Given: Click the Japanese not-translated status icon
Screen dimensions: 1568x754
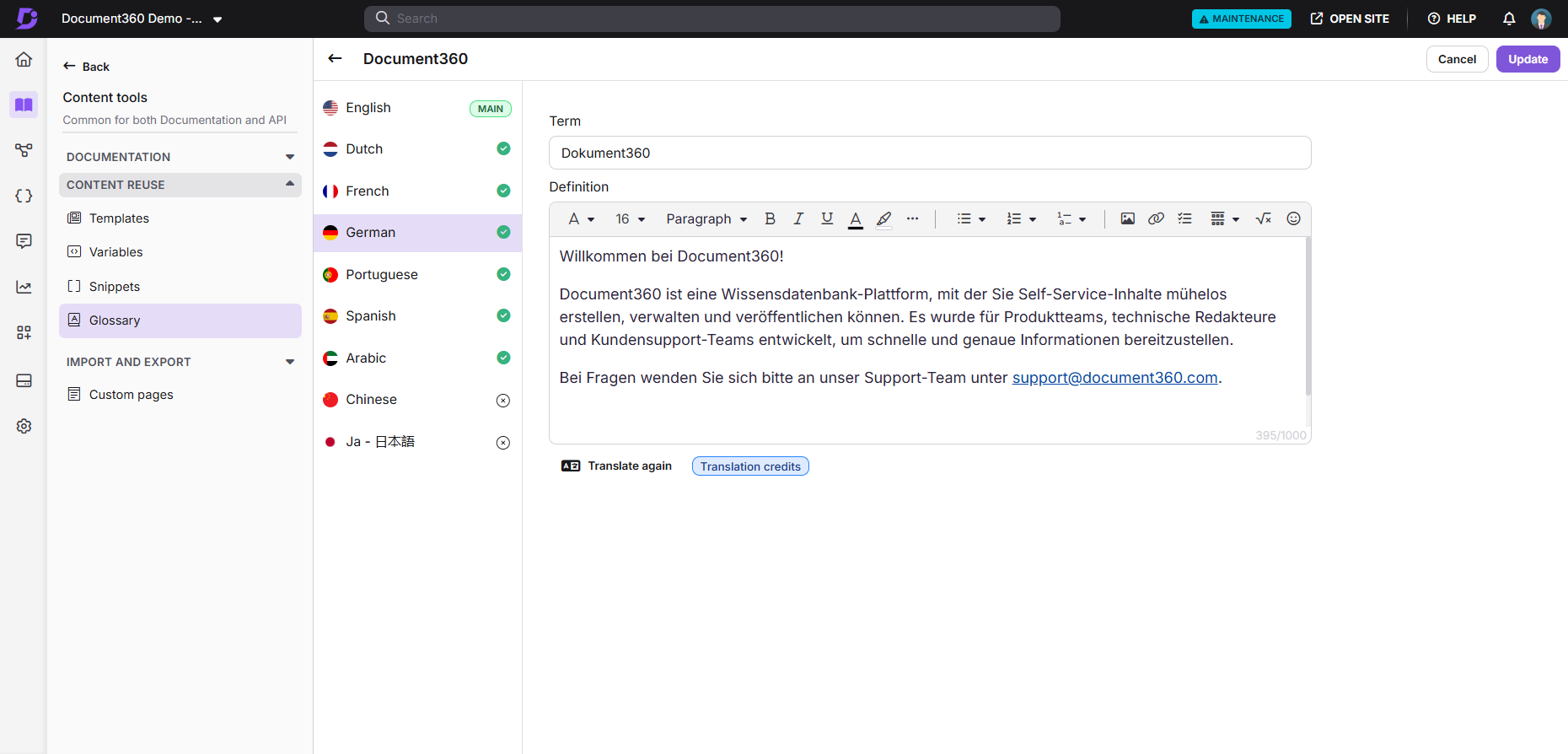Looking at the screenshot, I should tap(503, 443).
